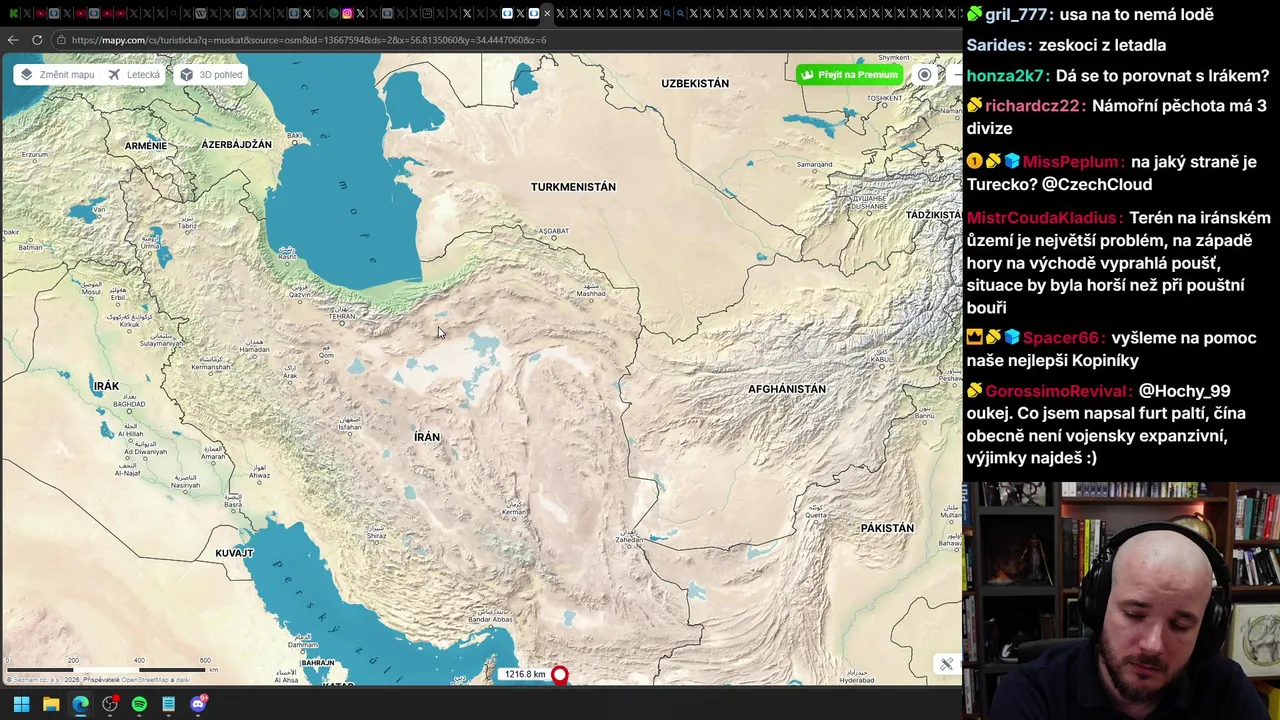Open site info icon beside the URL
1280x720 pixels.
click(x=61, y=40)
